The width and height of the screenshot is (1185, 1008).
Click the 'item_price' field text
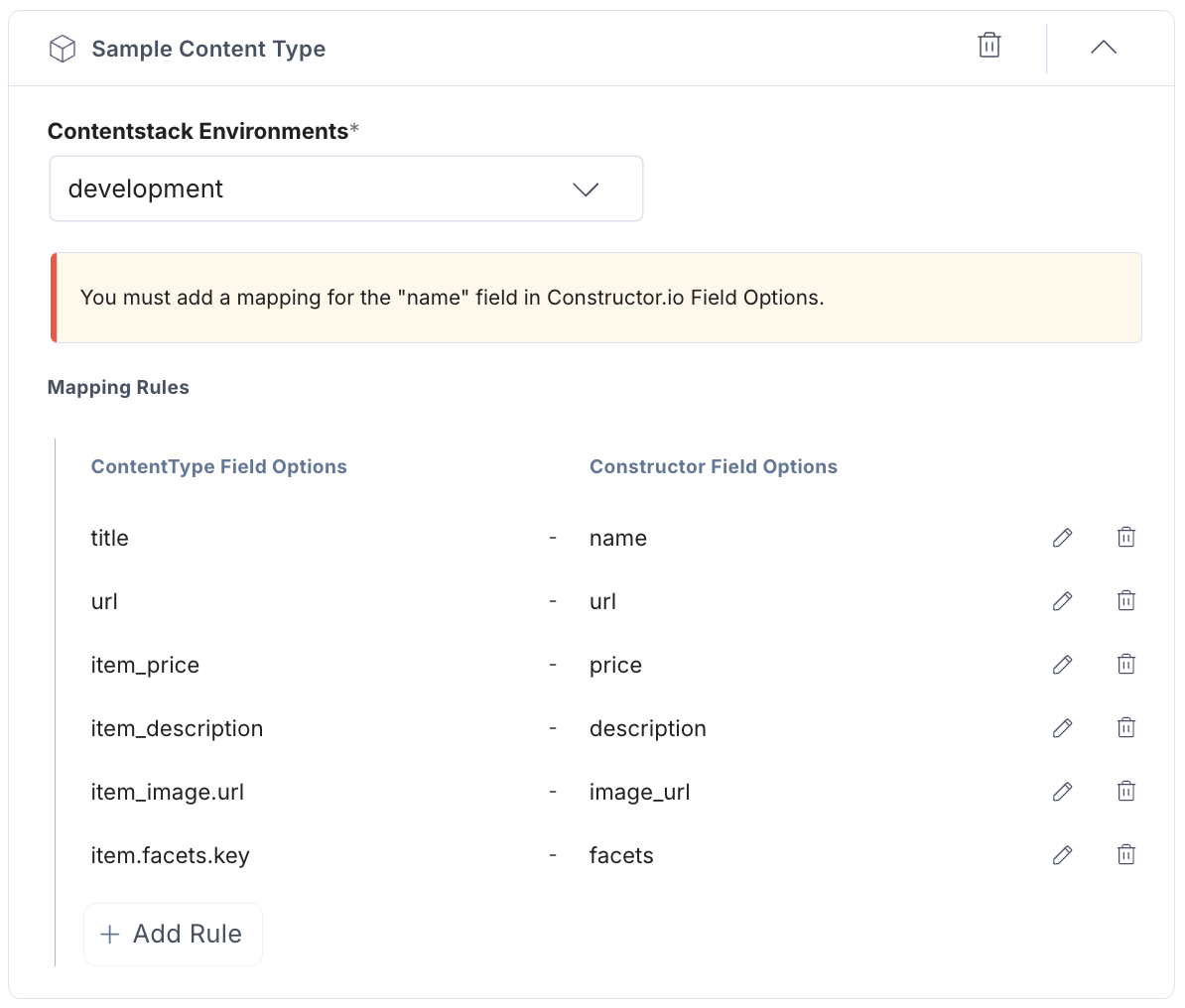tap(145, 666)
